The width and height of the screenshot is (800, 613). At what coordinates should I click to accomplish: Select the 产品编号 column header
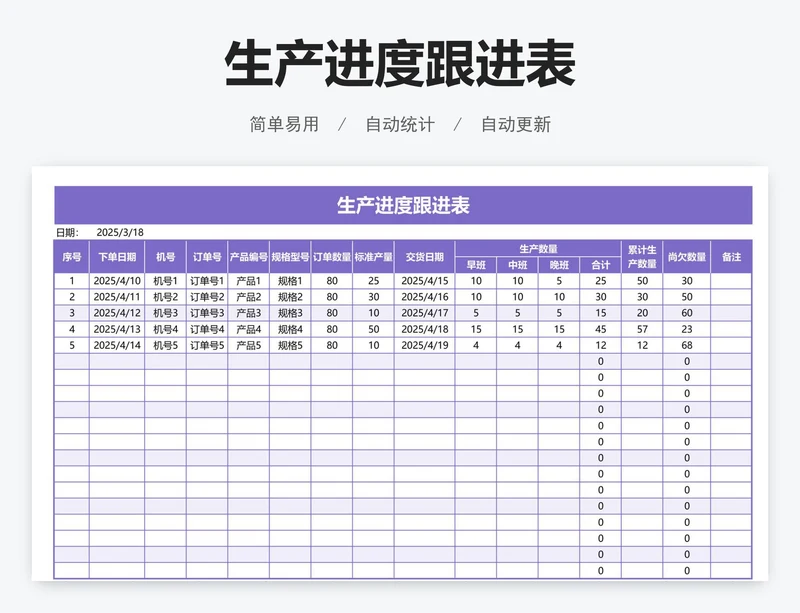248,257
